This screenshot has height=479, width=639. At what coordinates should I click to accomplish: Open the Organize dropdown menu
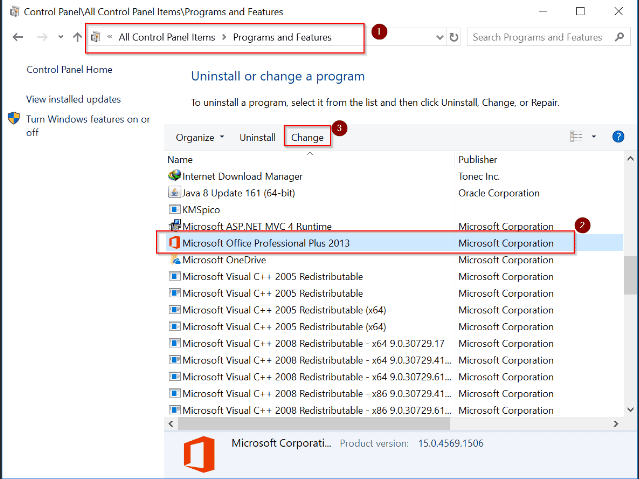tap(200, 138)
